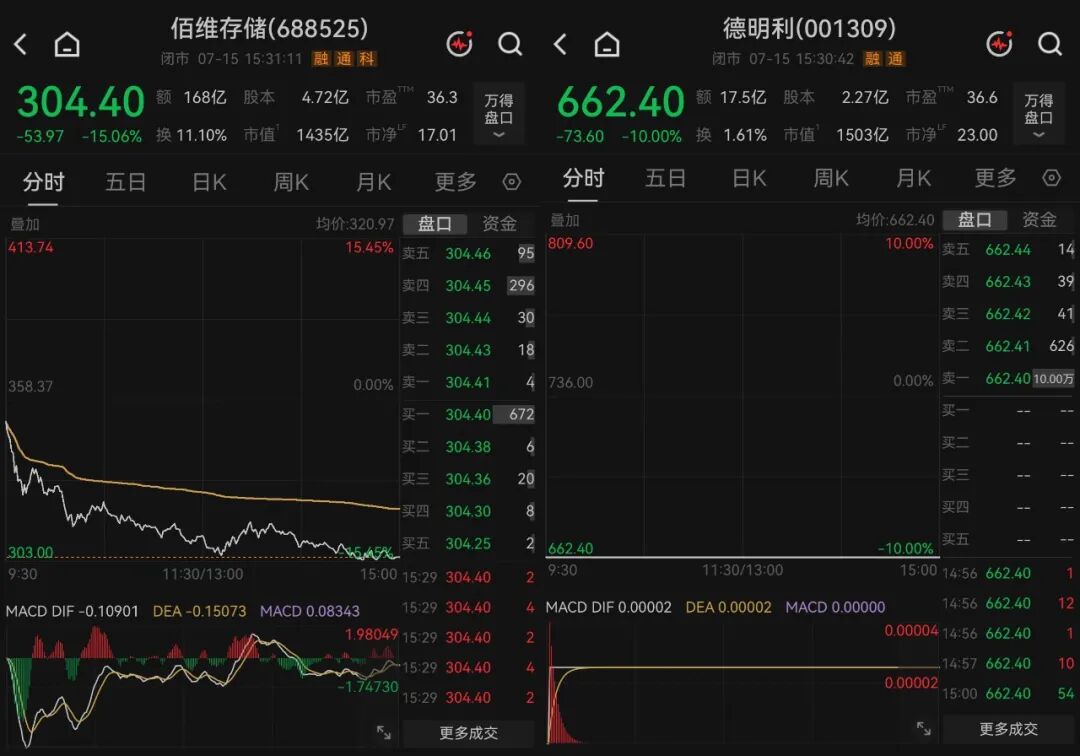Select 分时 tab on 德明利 panel
Image resolution: width=1080 pixels, height=756 pixels.
[x=583, y=178]
